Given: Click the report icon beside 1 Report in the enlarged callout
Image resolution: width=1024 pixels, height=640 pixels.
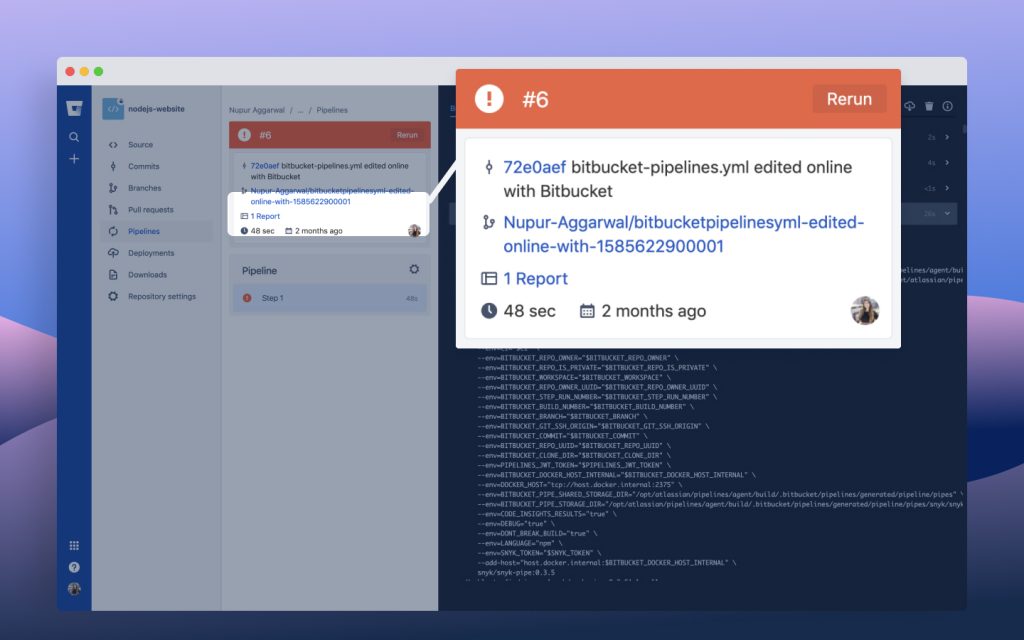Looking at the screenshot, I should pos(489,279).
